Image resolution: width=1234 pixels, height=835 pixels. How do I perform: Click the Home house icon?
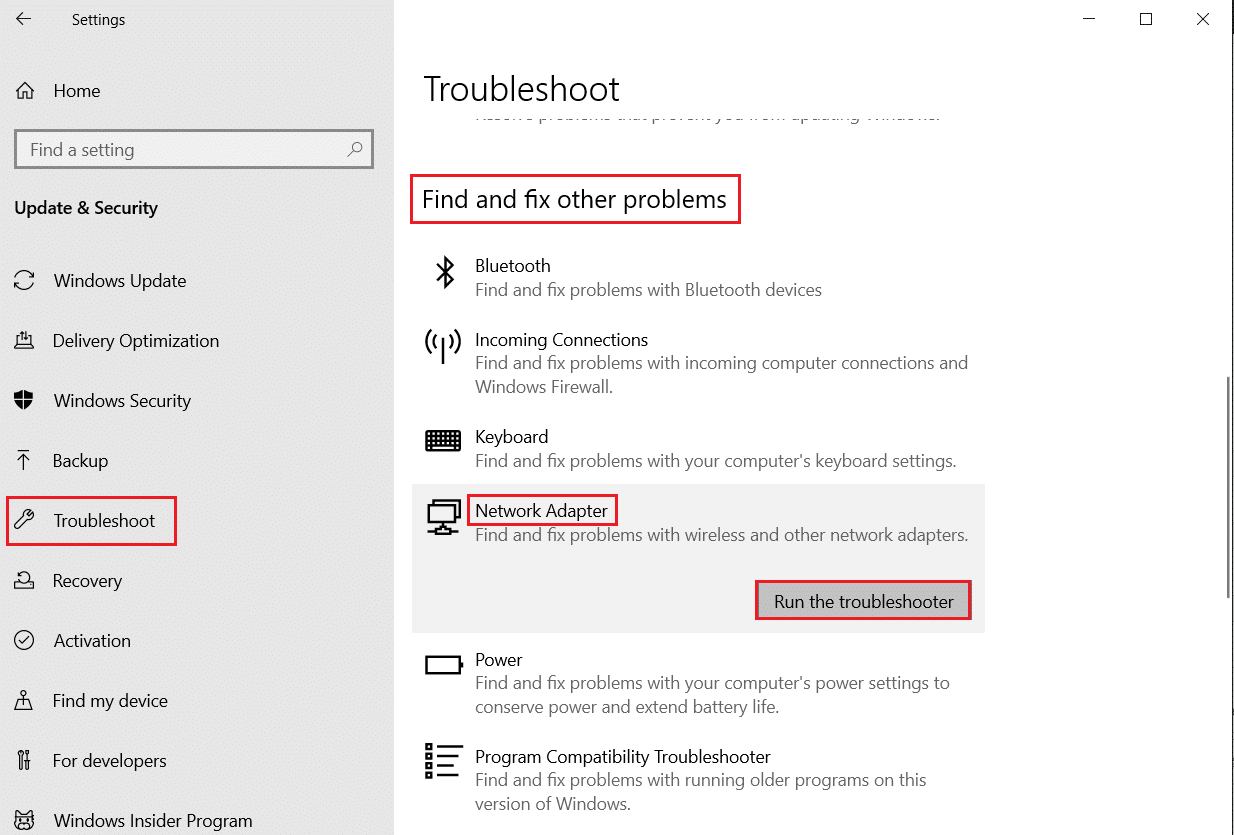23,90
